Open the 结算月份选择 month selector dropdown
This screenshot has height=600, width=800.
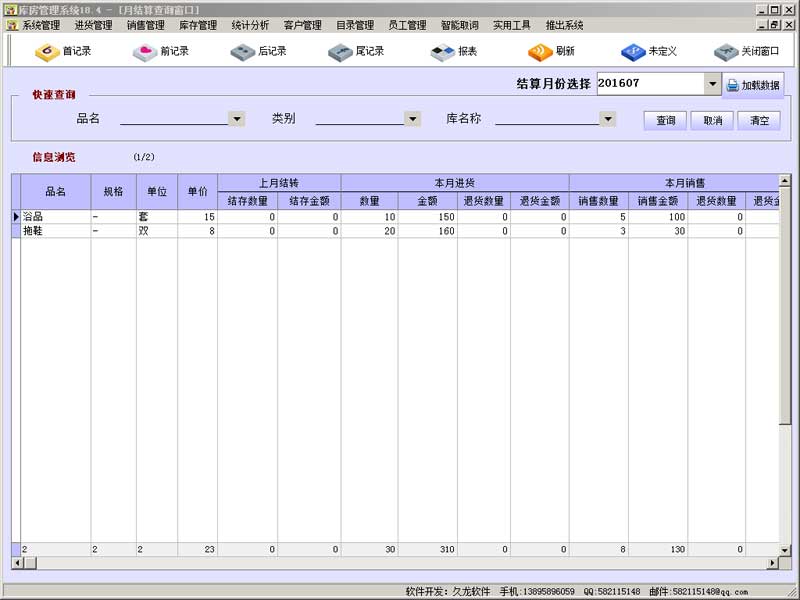point(712,84)
